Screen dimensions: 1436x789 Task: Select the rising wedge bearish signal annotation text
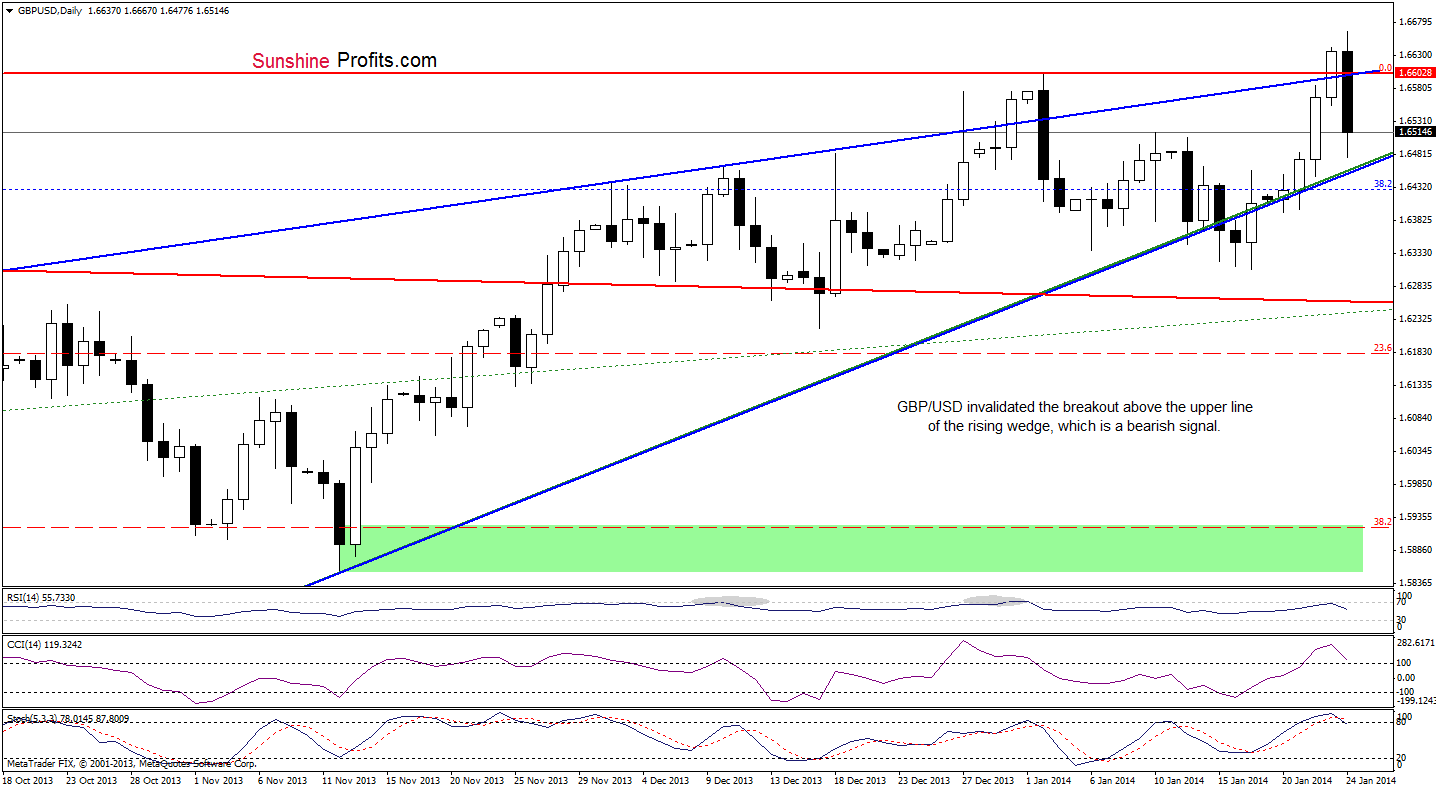(x=1073, y=416)
